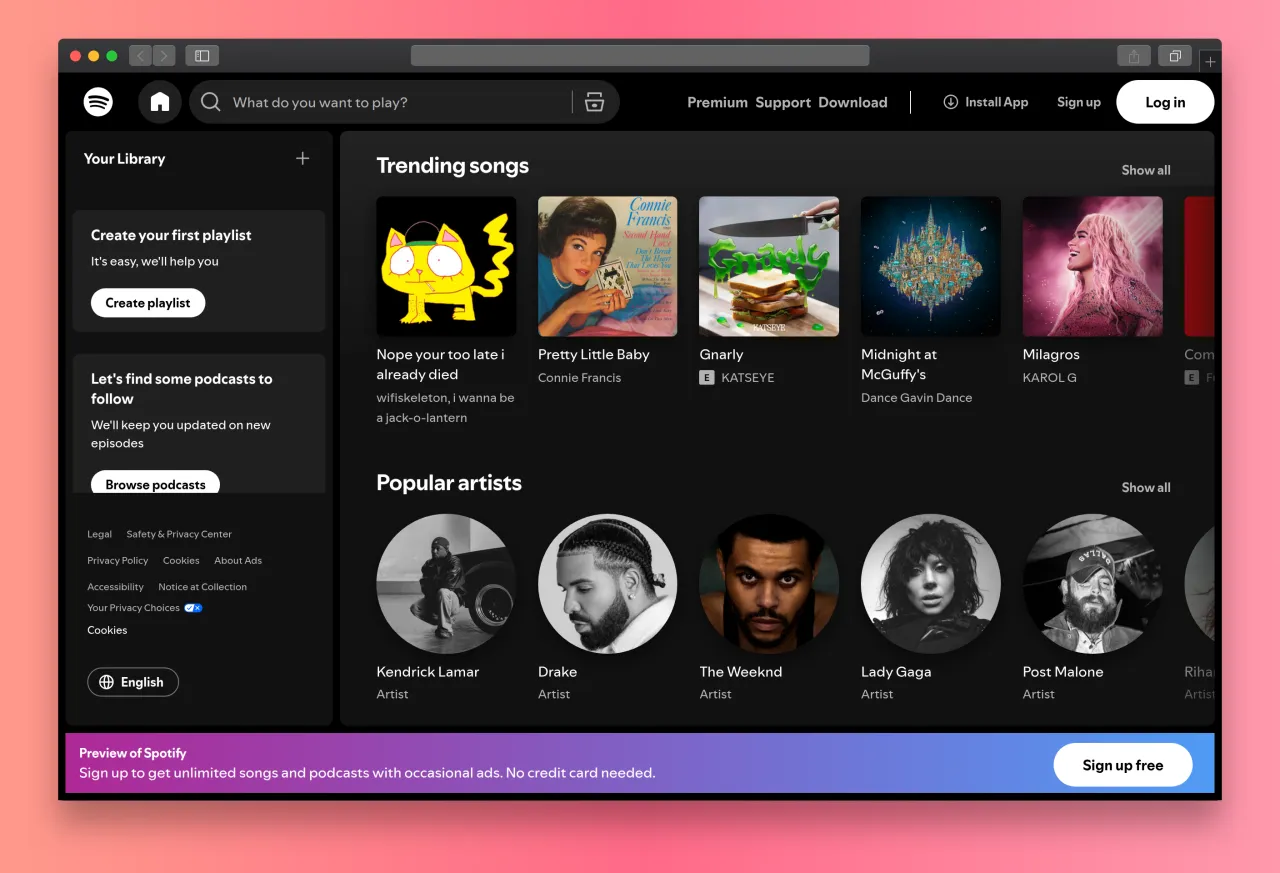Open Notice at Collection link

[203, 587]
